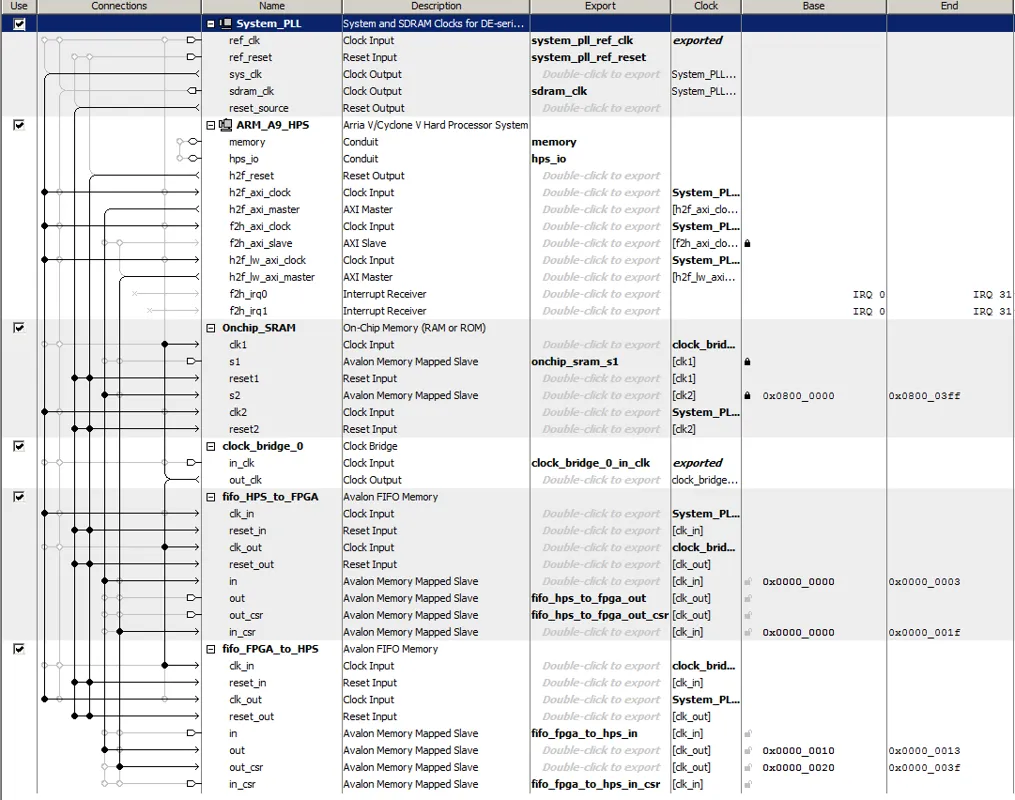Image resolution: width=1015 pixels, height=800 pixels.
Task: Select the exported name sdram_clk
Action: tap(559, 91)
